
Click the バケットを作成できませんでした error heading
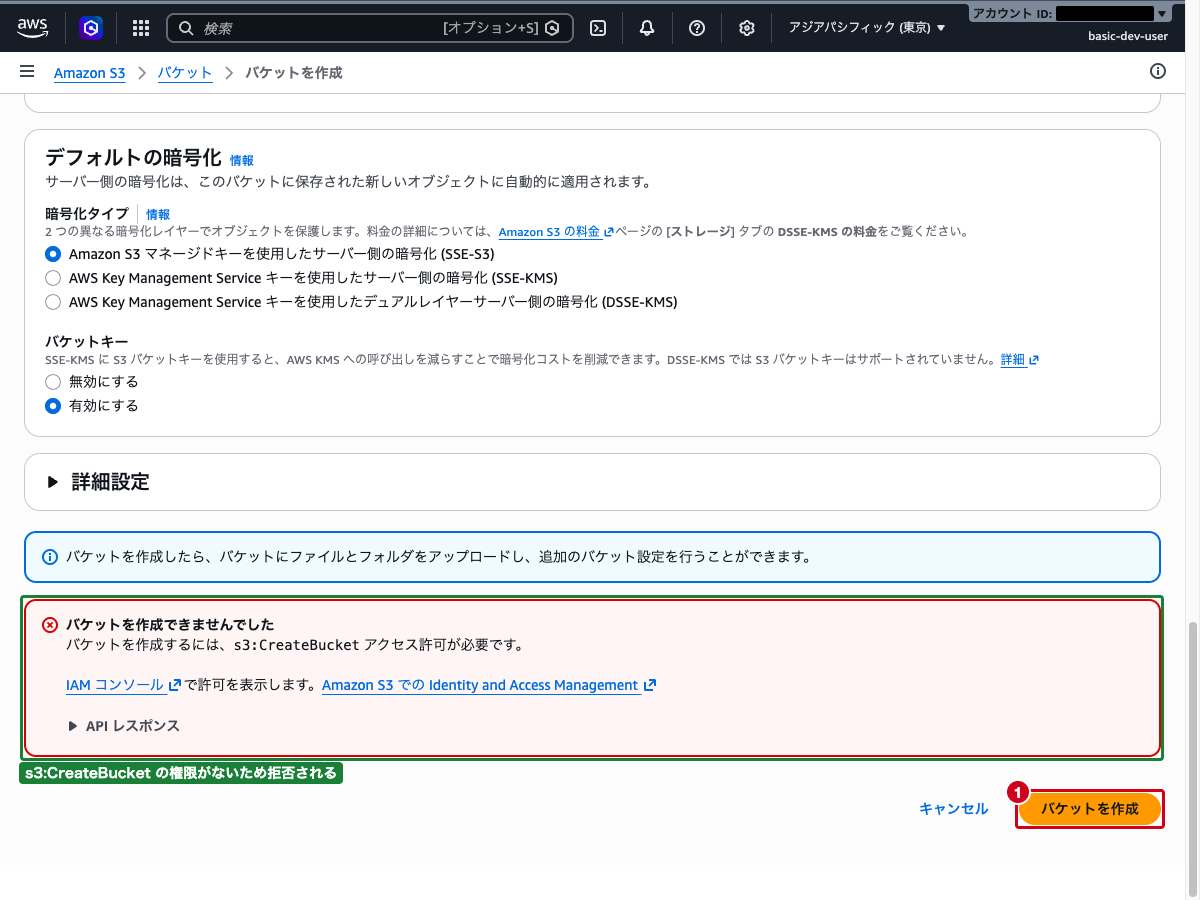tap(170, 625)
